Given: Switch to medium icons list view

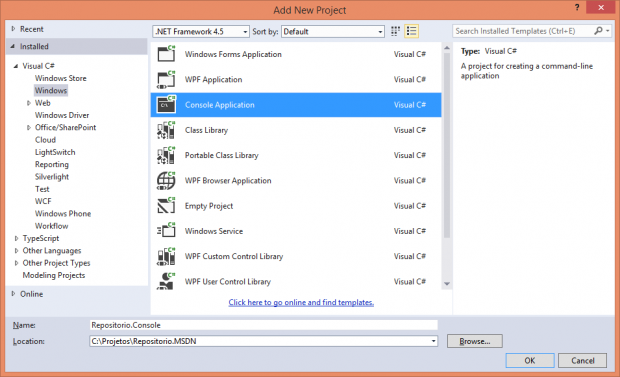Looking at the screenshot, I should 411,31.
